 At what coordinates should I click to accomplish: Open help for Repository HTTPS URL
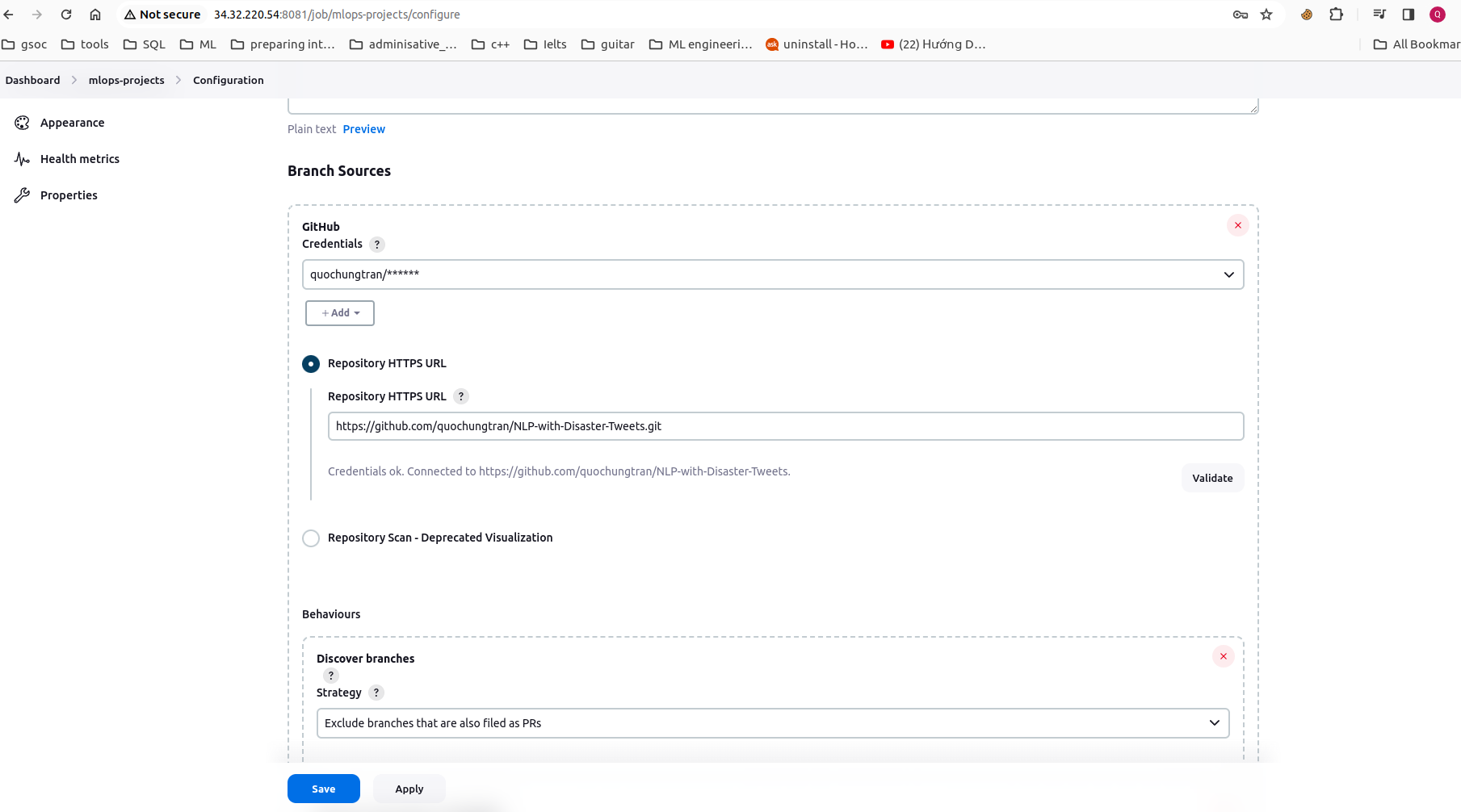click(461, 396)
